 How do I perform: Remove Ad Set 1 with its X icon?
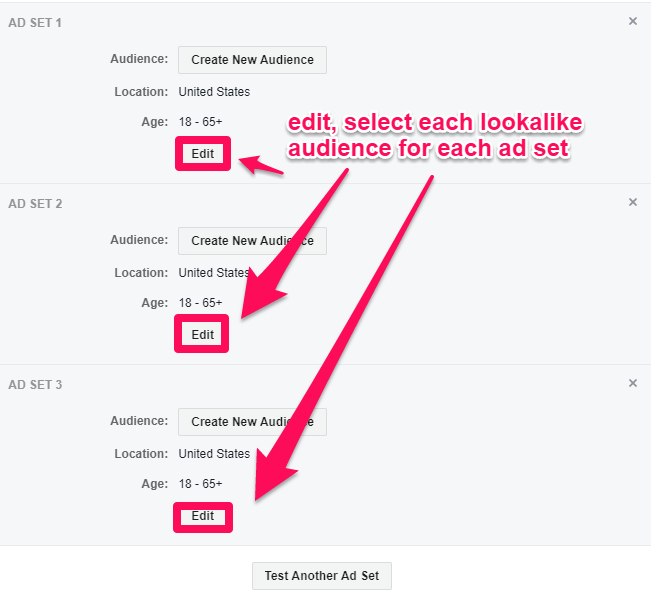pyautogui.click(x=632, y=21)
